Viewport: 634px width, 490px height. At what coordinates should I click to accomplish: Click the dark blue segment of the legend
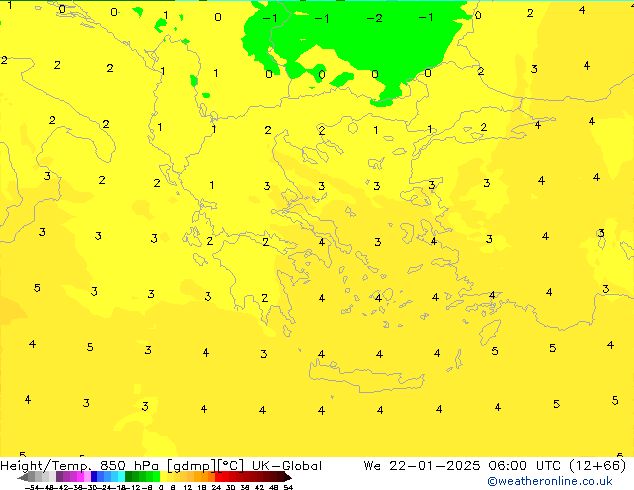(94, 477)
